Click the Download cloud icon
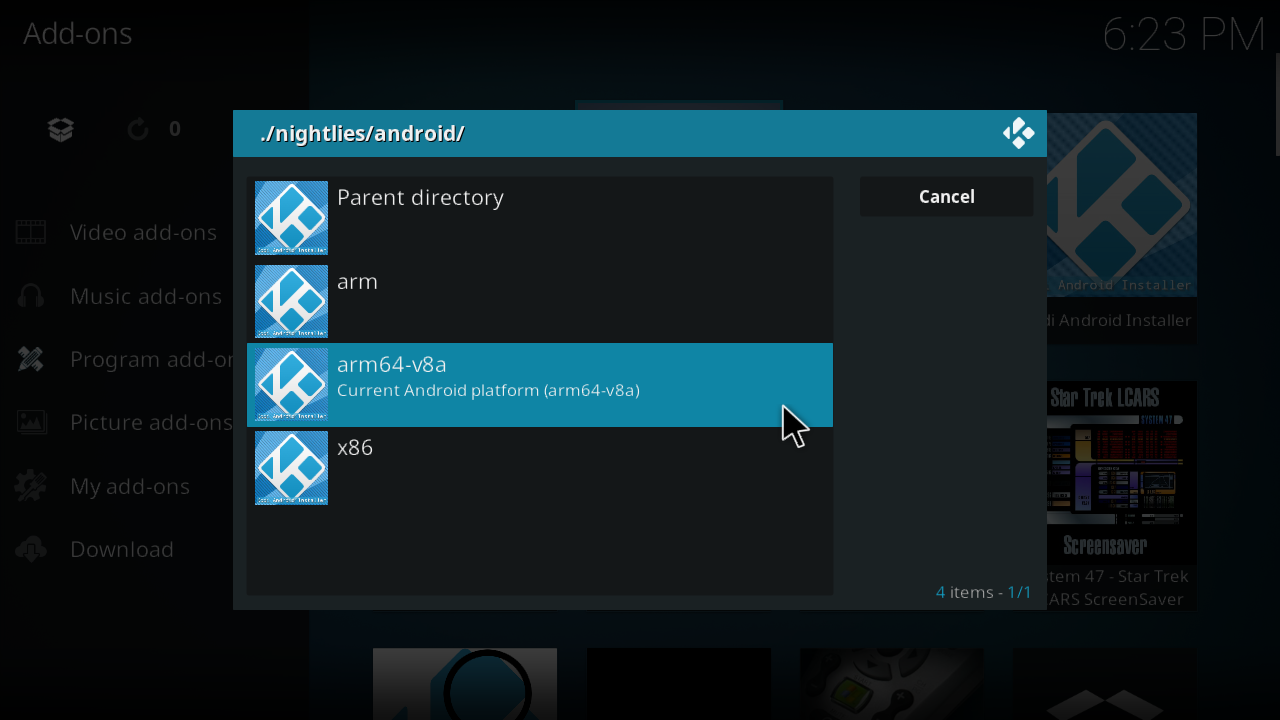 click(31, 549)
